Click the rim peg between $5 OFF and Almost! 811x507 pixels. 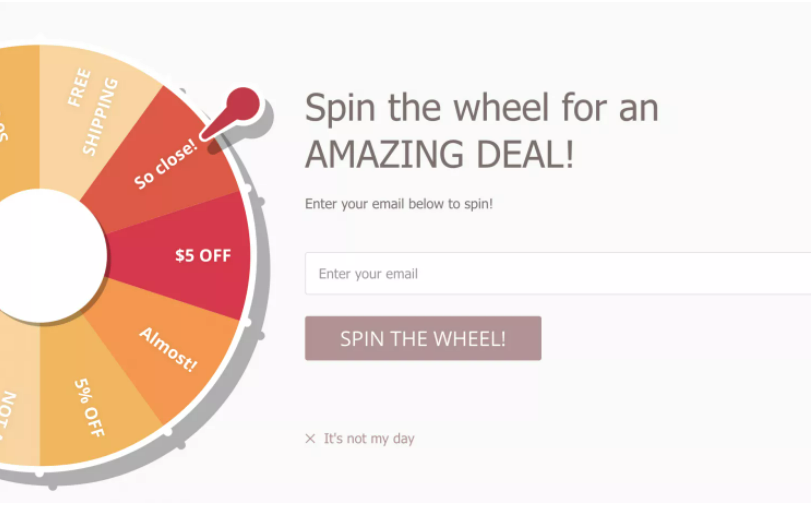coord(260,335)
